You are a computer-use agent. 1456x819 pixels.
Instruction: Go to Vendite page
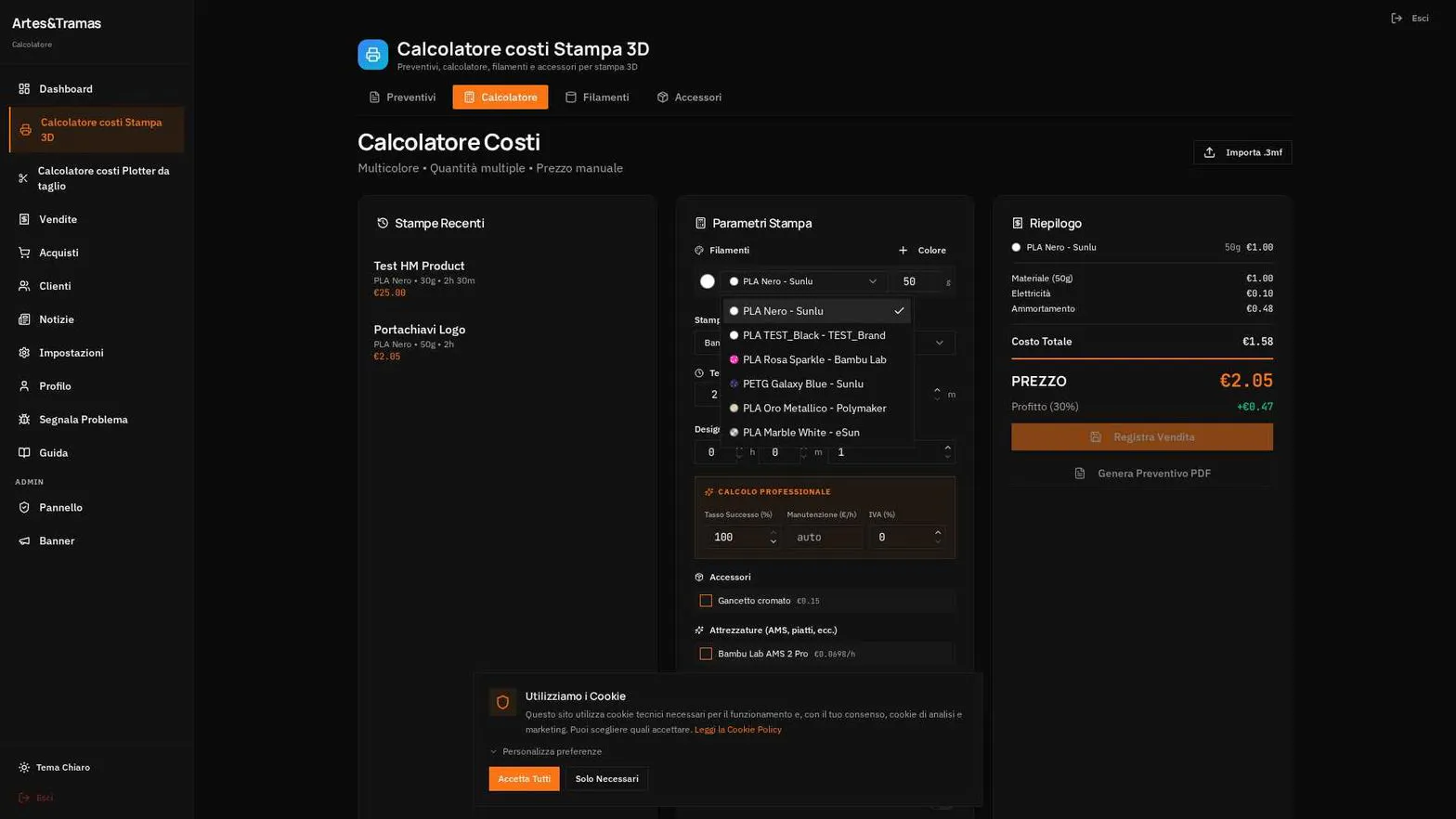(97, 219)
